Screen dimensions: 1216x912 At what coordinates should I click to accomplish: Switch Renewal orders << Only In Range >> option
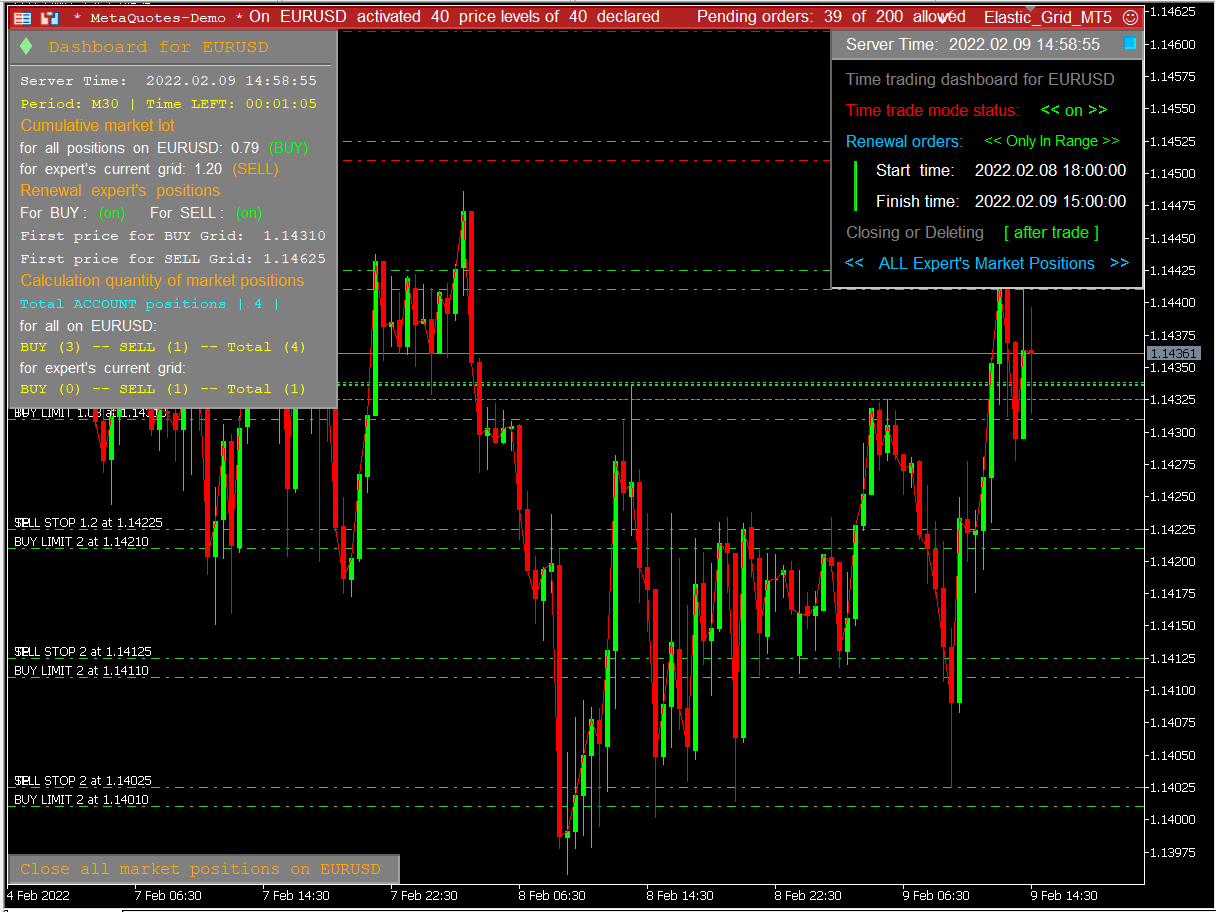(x=1052, y=141)
